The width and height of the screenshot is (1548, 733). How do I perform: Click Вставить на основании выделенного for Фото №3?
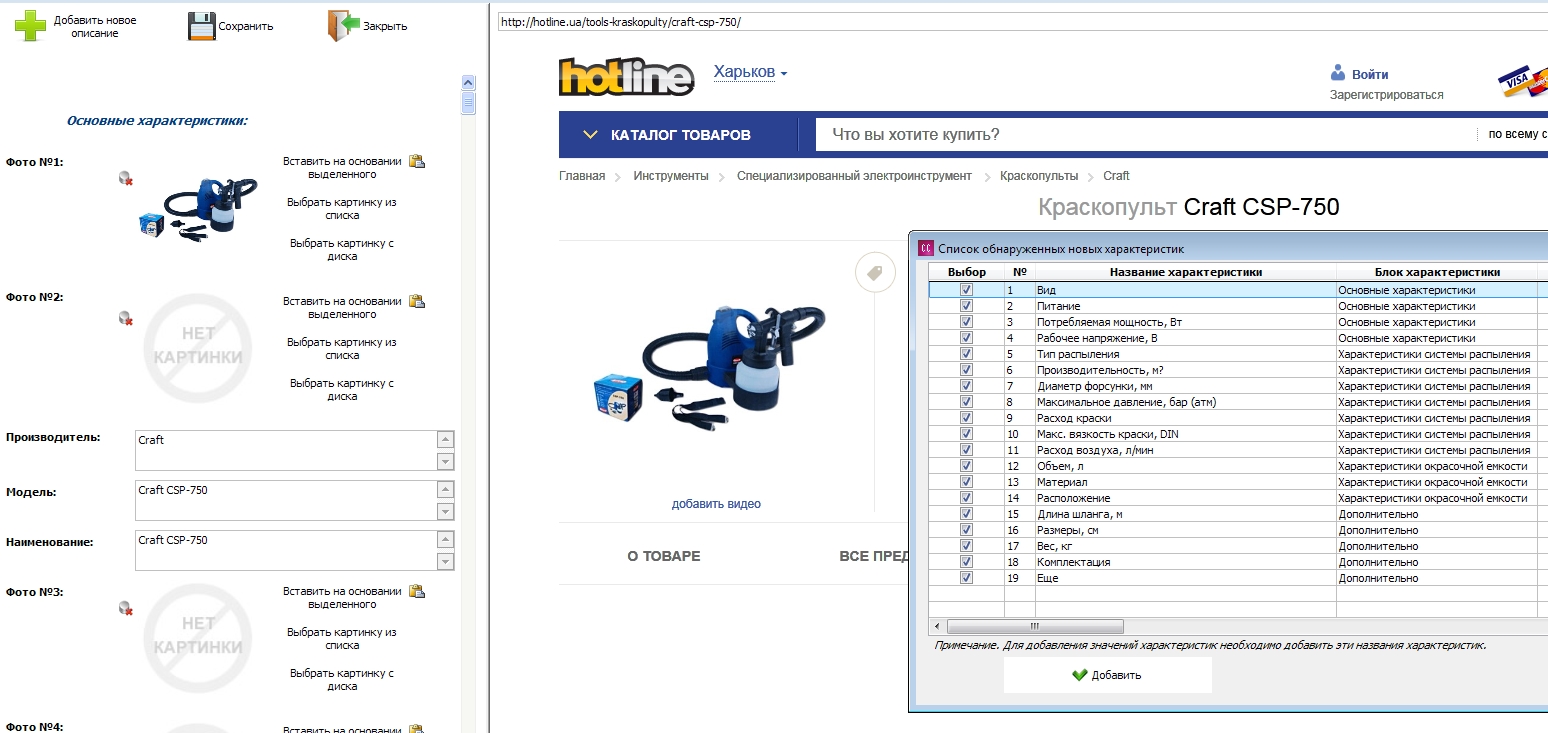pyautogui.click(x=342, y=597)
